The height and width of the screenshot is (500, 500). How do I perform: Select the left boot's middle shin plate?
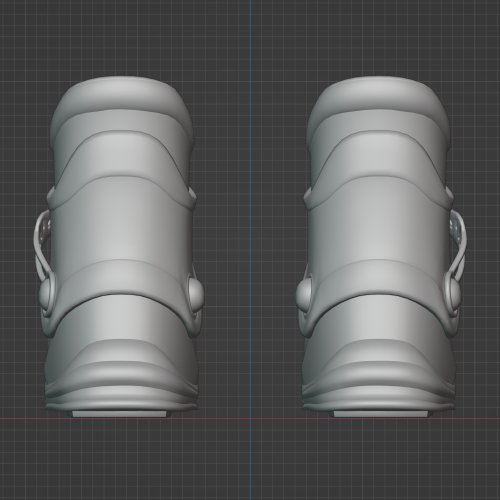tap(122, 233)
